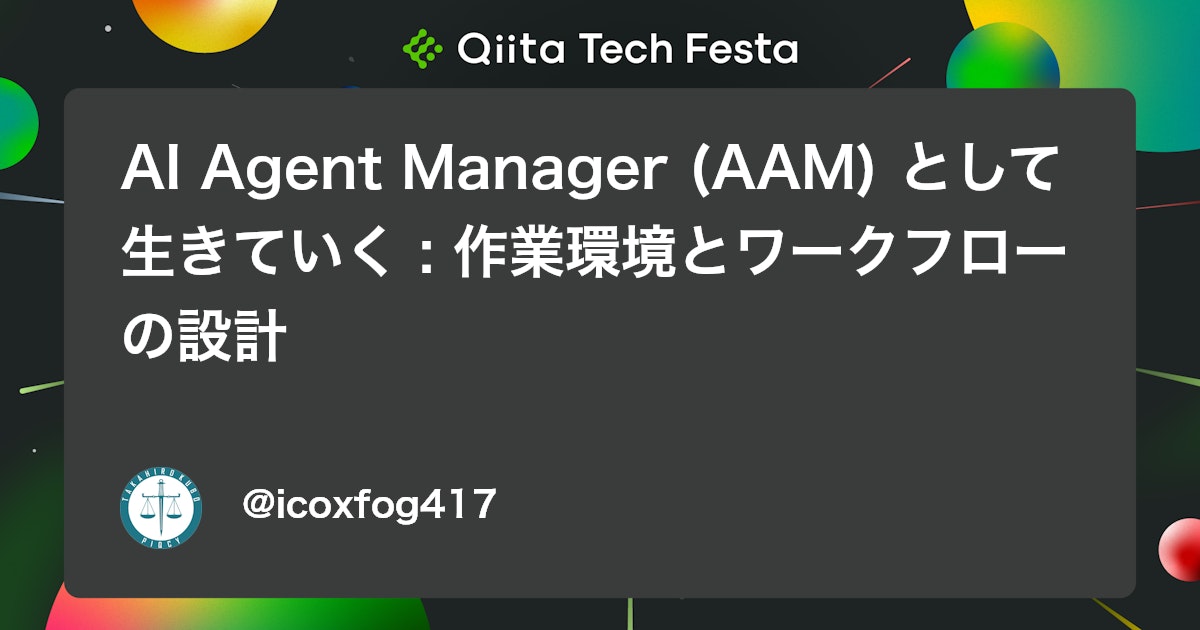
Task: Click the red glossy sphere at bottom right
Action: tap(1179, 550)
